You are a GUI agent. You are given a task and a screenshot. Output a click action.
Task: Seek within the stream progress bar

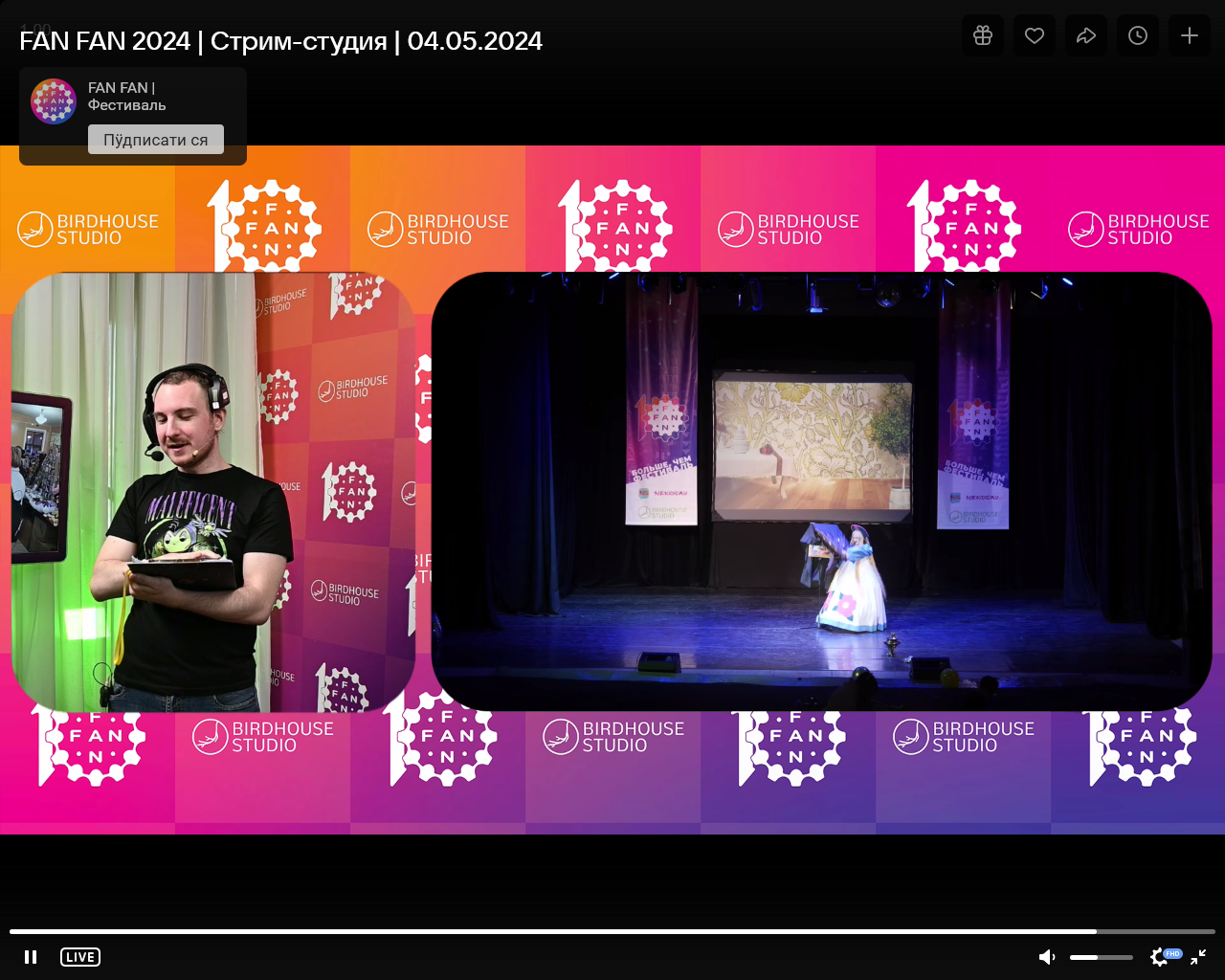[x=612, y=931]
